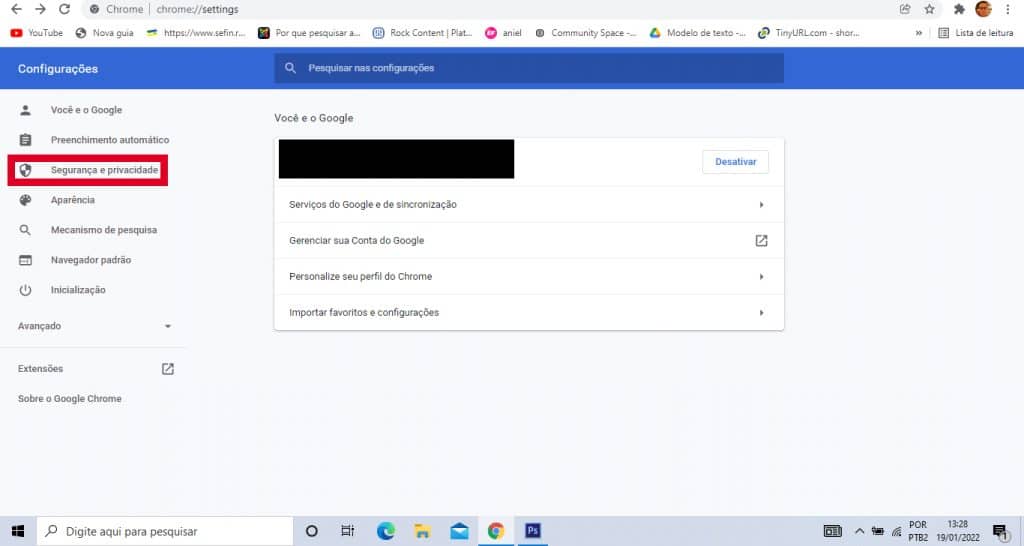Open Navegador padrão settings
This screenshot has width=1024, height=546.
(91, 260)
